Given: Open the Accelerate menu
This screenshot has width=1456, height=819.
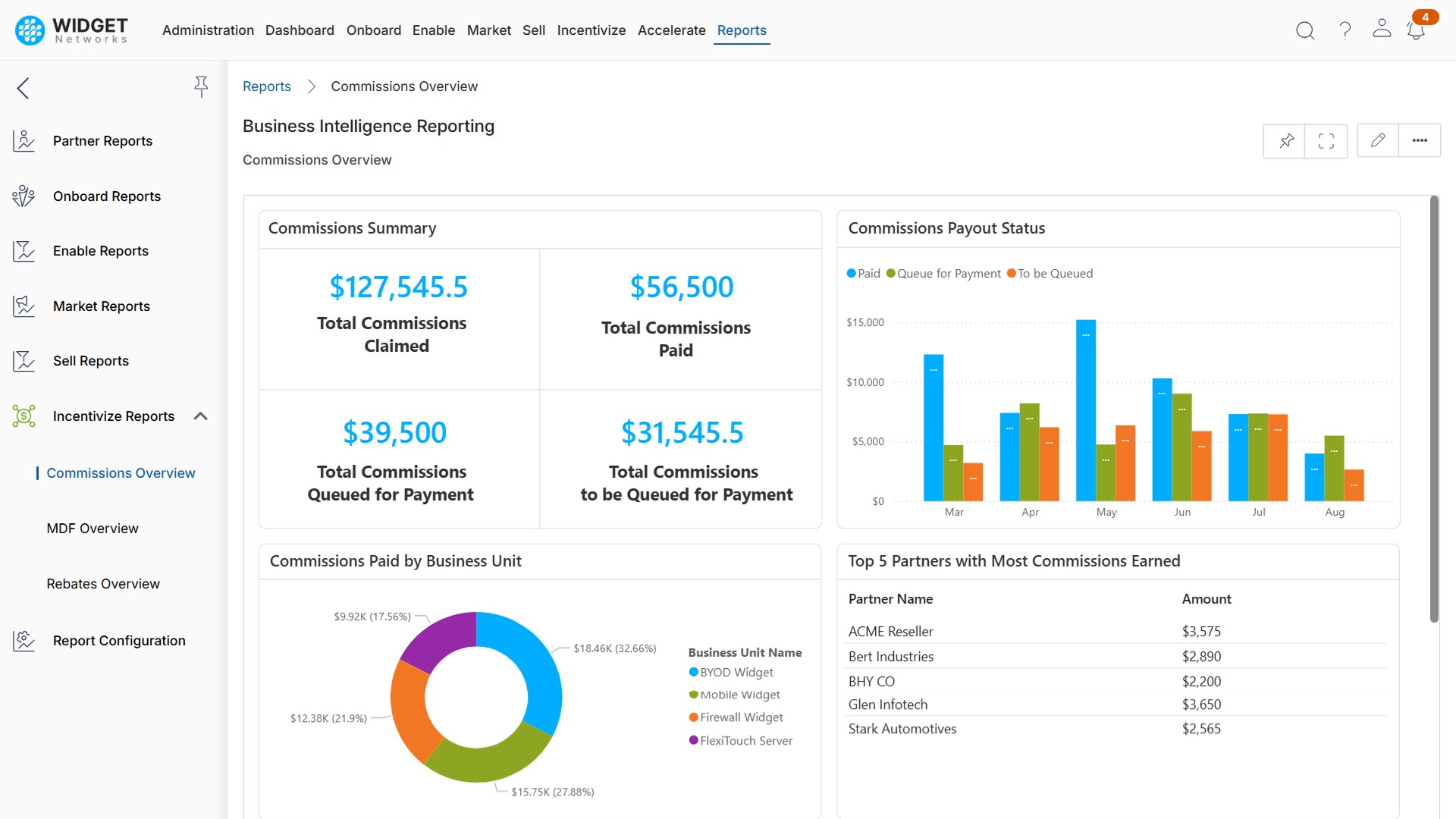Looking at the screenshot, I should [671, 30].
